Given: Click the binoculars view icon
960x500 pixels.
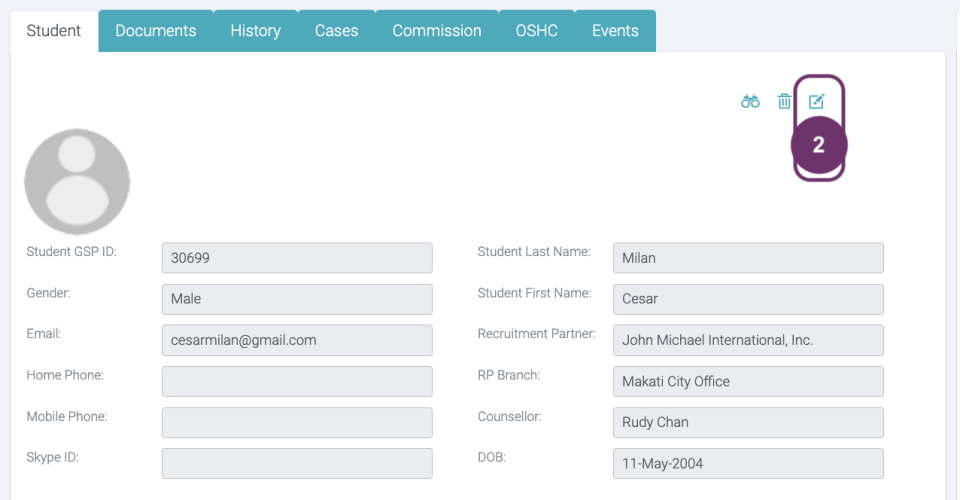Looking at the screenshot, I should point(750,102).
